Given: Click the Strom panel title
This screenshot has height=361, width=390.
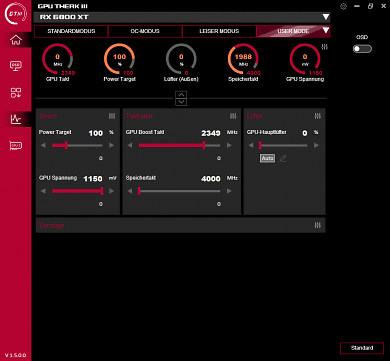Looking at the screenshot, I should click(x=48, y=116).
